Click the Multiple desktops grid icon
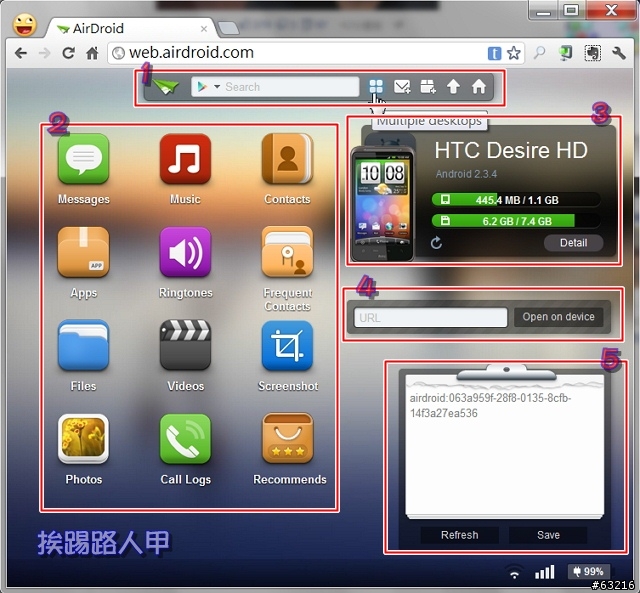This screenshot has width=640, height=593. point(376,86)
